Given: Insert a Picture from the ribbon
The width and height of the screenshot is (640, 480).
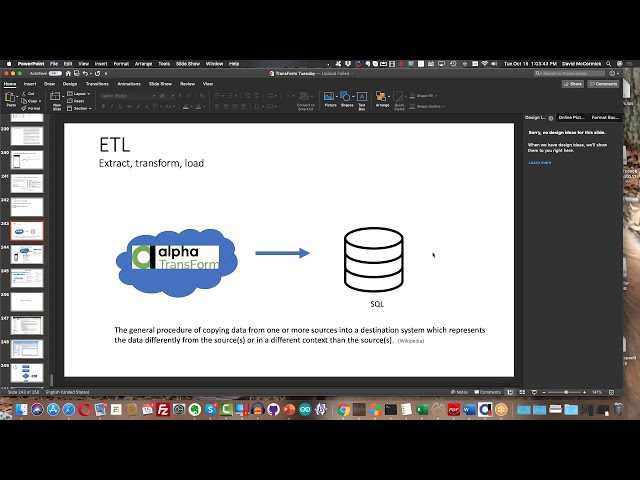Looking at the screenshot, I should (329, 96).
